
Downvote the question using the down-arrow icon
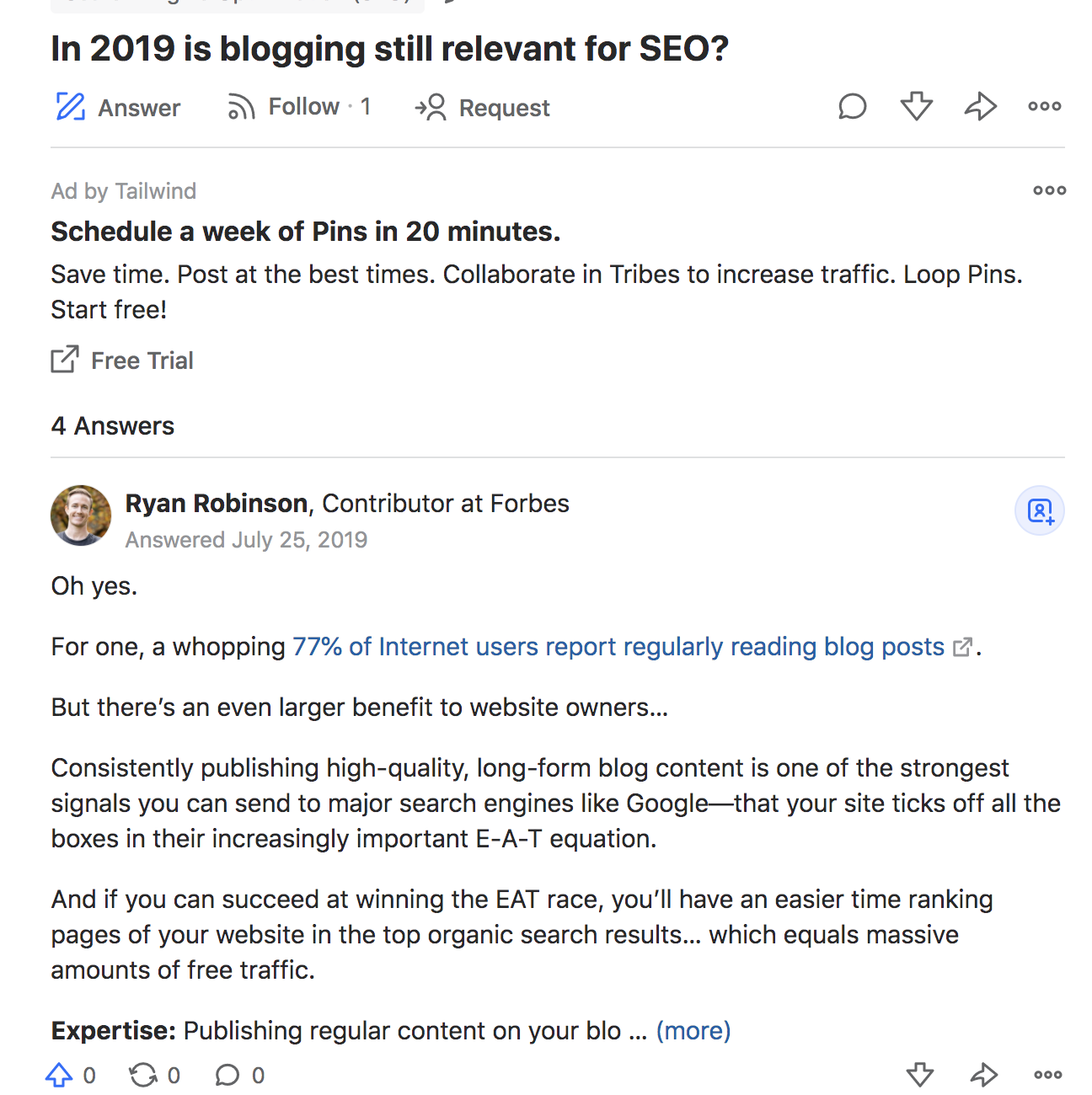pos(916,107)
